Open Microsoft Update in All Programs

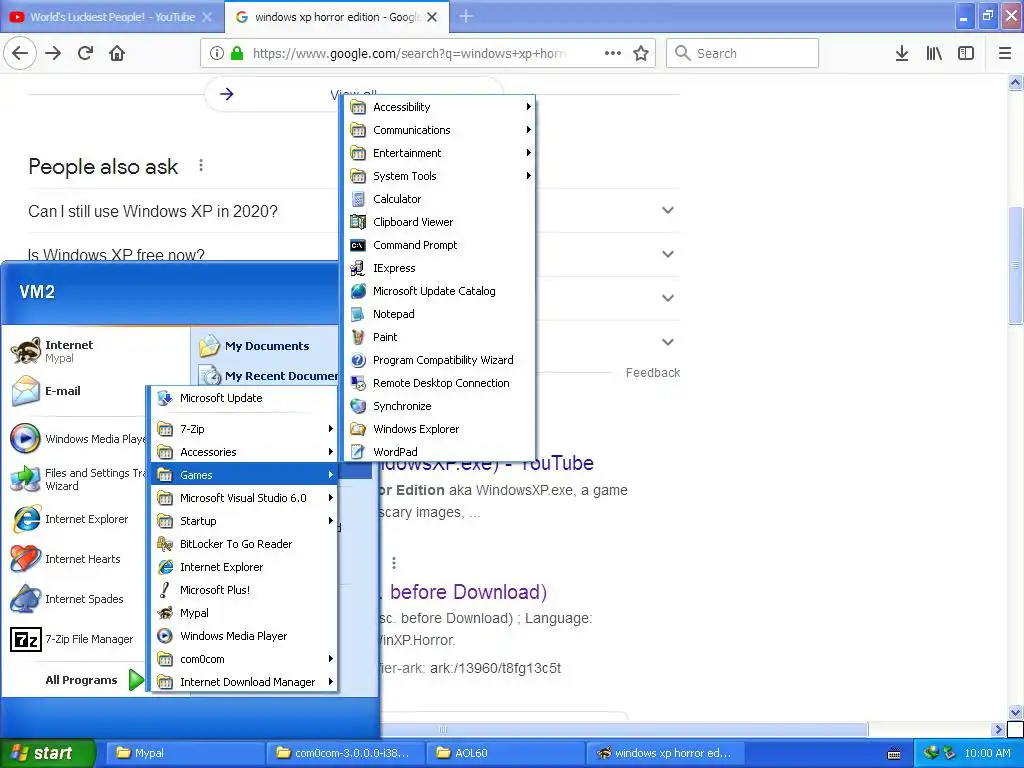244,398
